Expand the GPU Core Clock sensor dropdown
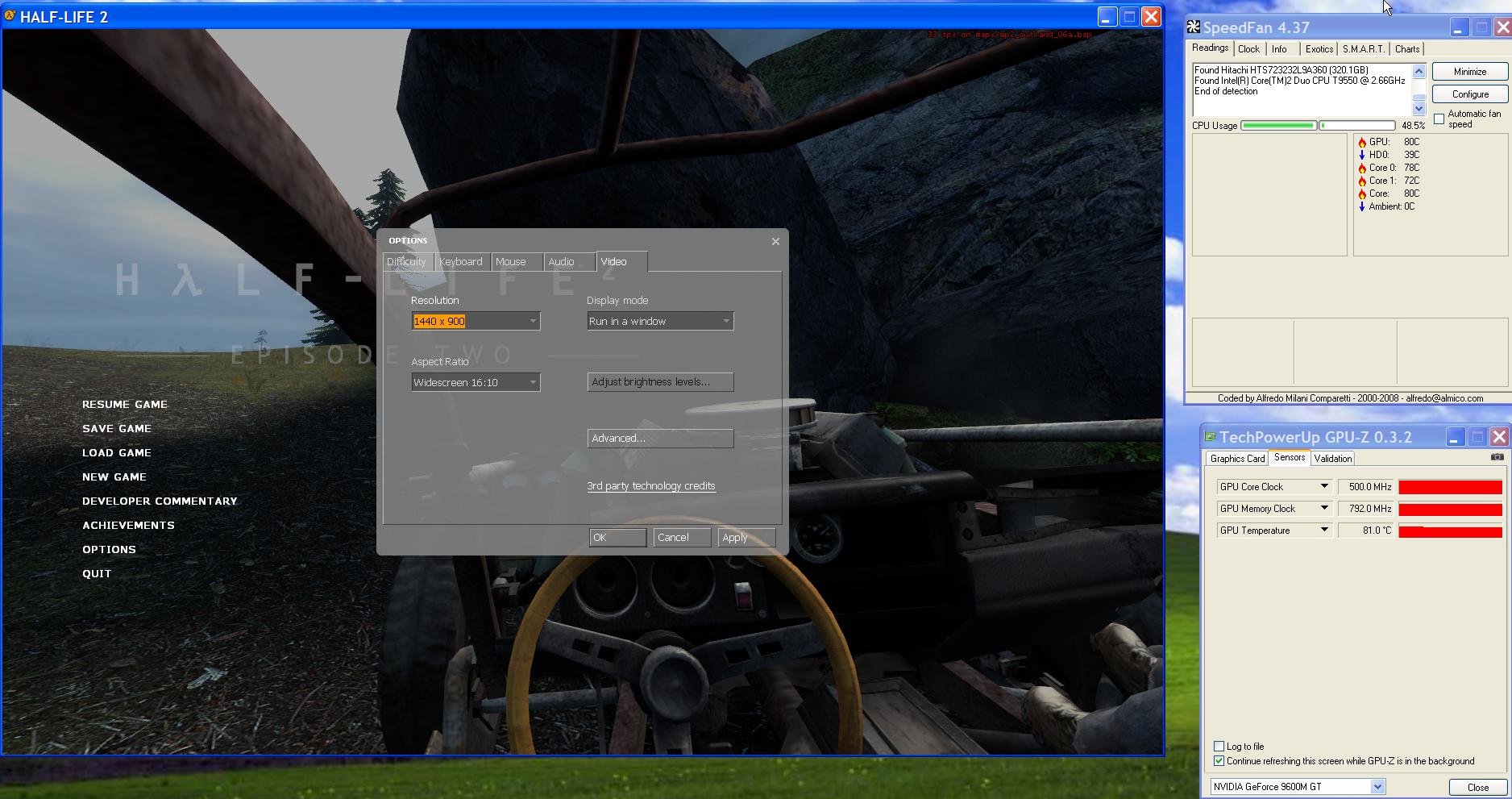 [x=1323, y=486]
